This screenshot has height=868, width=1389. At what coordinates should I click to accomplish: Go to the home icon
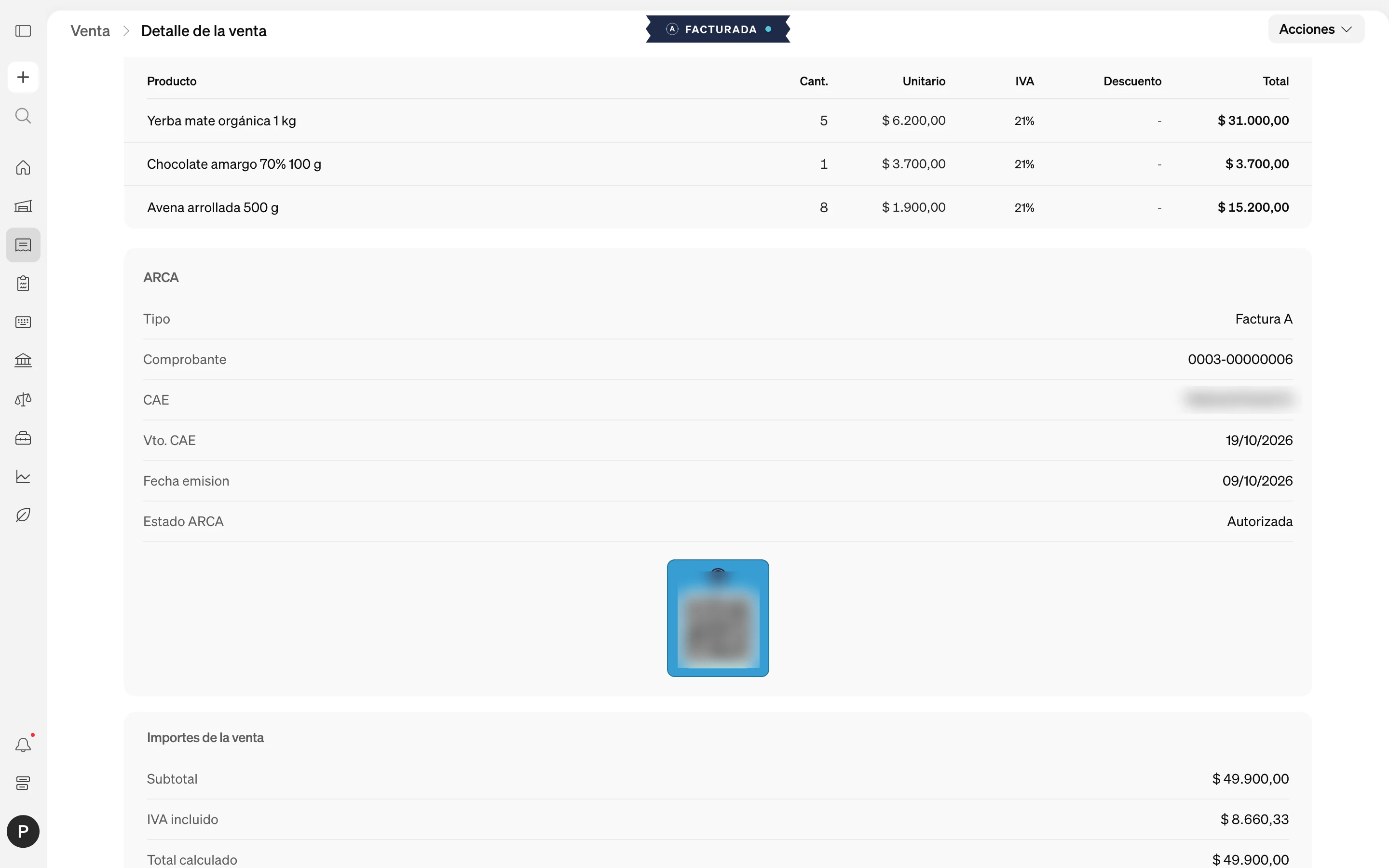point(23,168)
